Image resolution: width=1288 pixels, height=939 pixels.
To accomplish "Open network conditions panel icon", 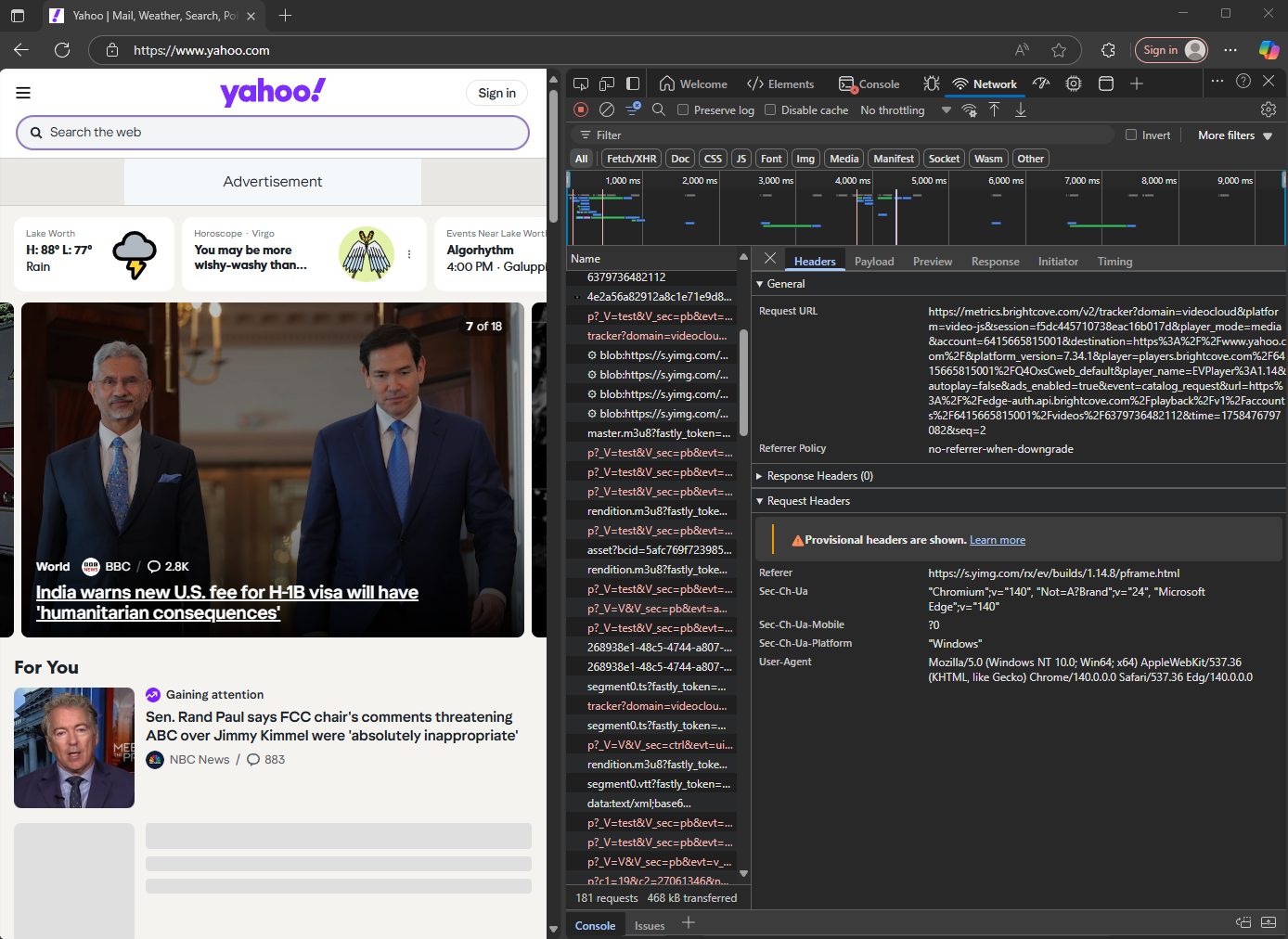I will pos(970,109).
